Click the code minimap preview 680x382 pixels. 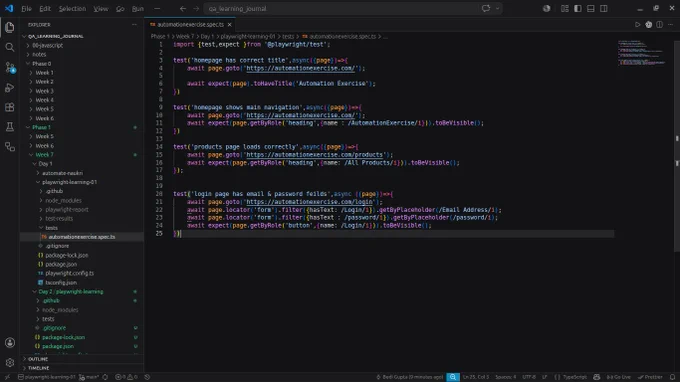coord(642,52)
